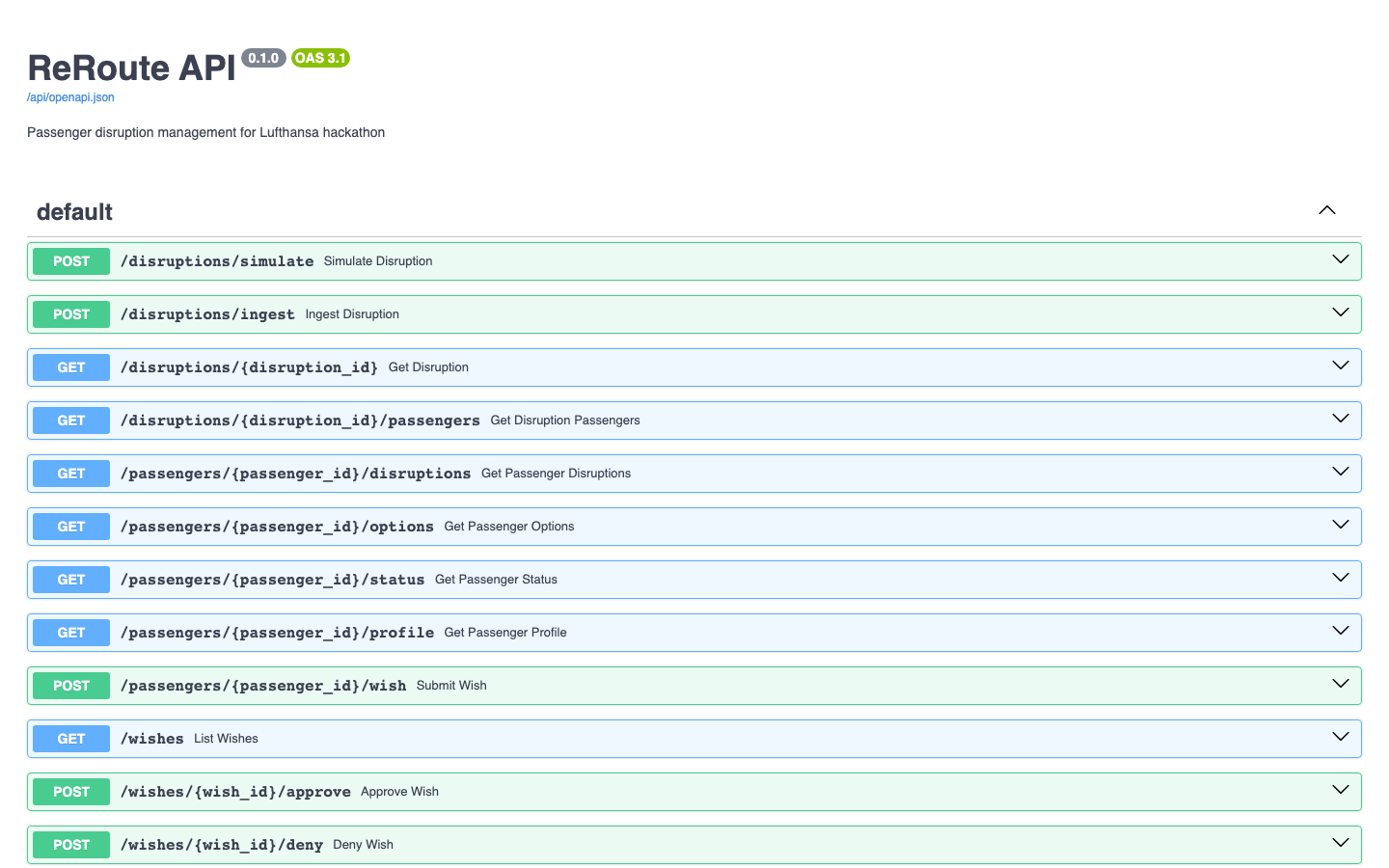Click the OAS 3.1 badge
The image size is (1389, 868).
[x=320, y=58]
